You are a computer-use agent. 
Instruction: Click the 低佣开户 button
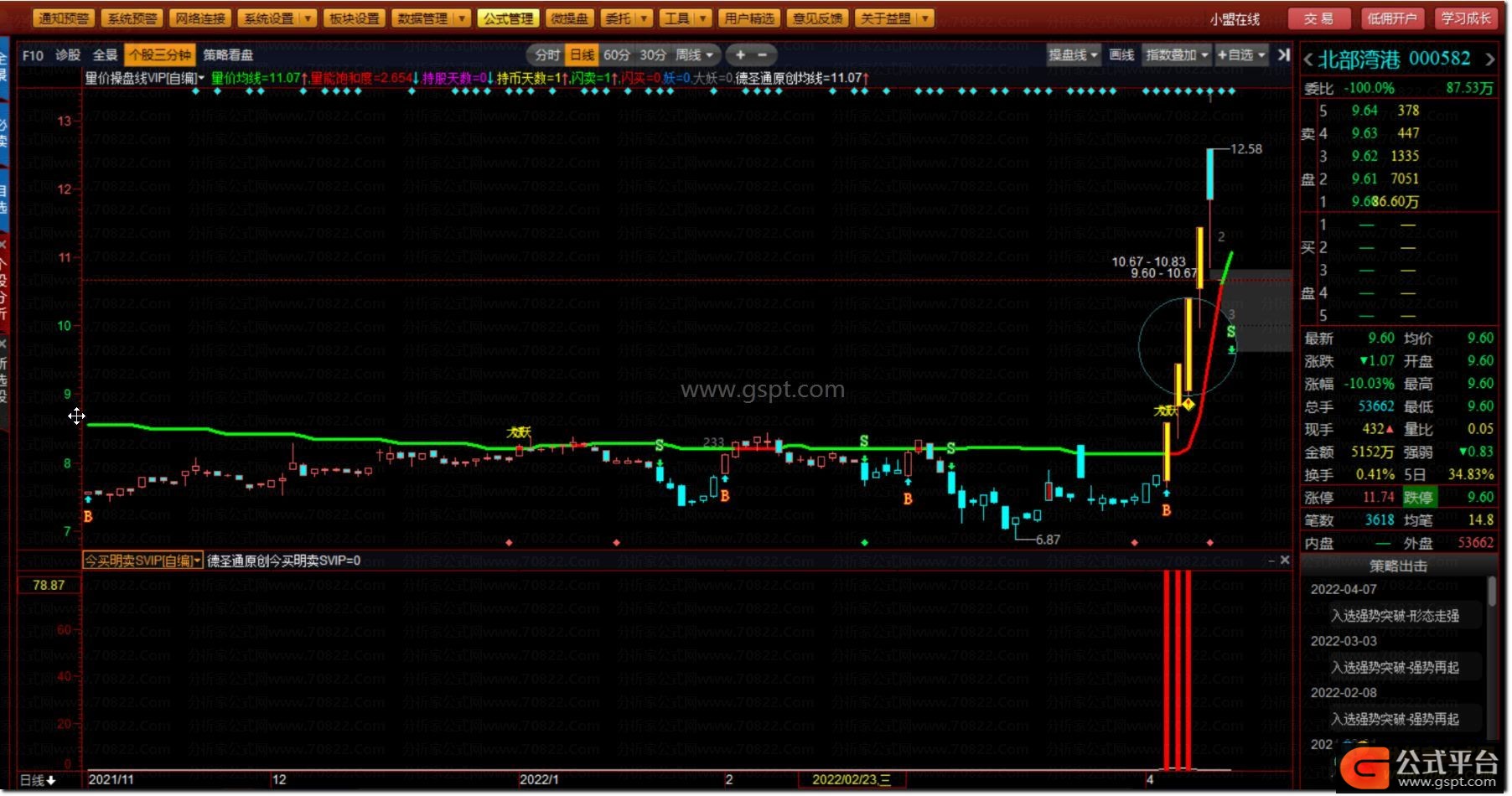[x=1392, y=18]
